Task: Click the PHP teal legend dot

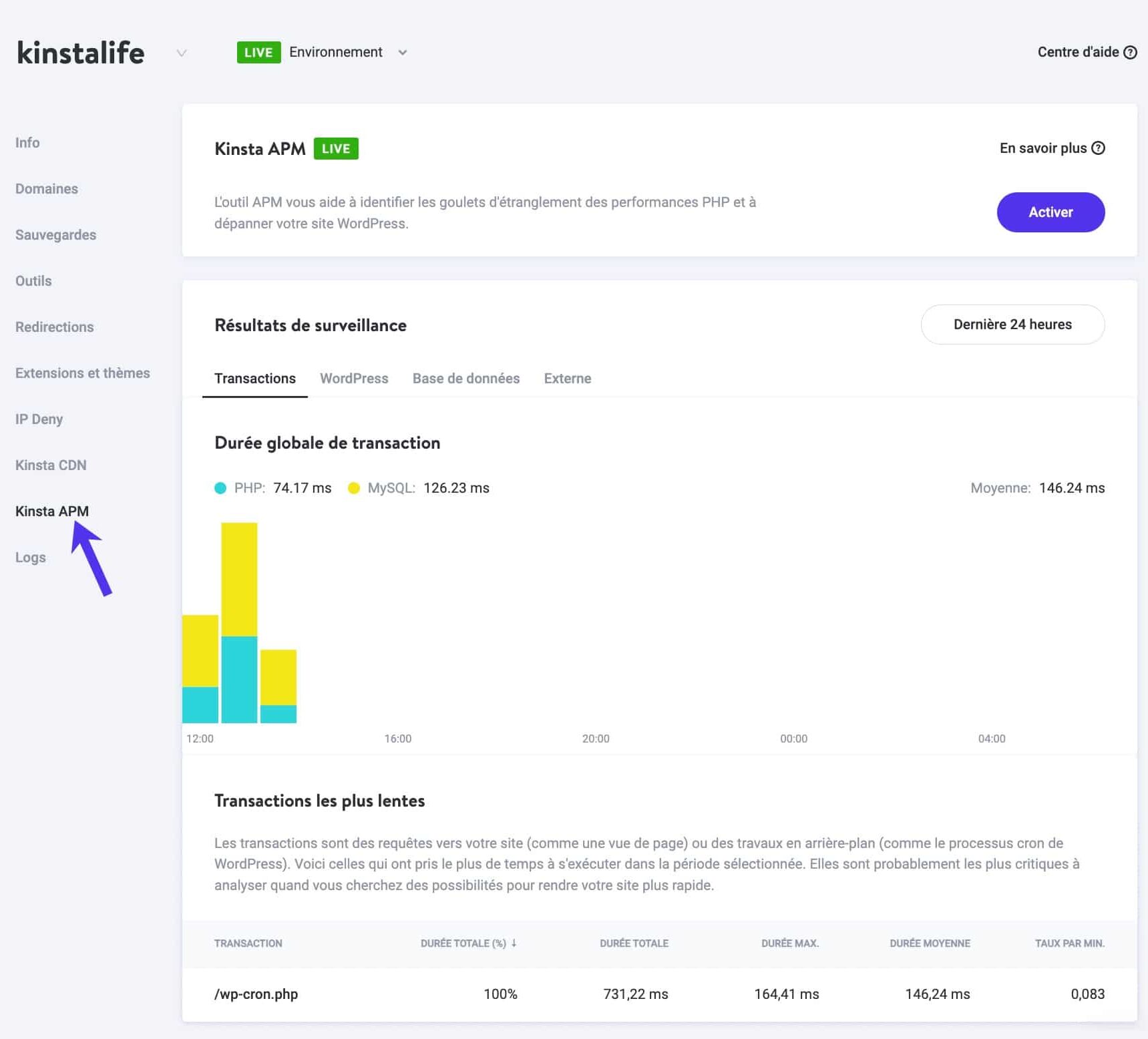Action: 220,488
